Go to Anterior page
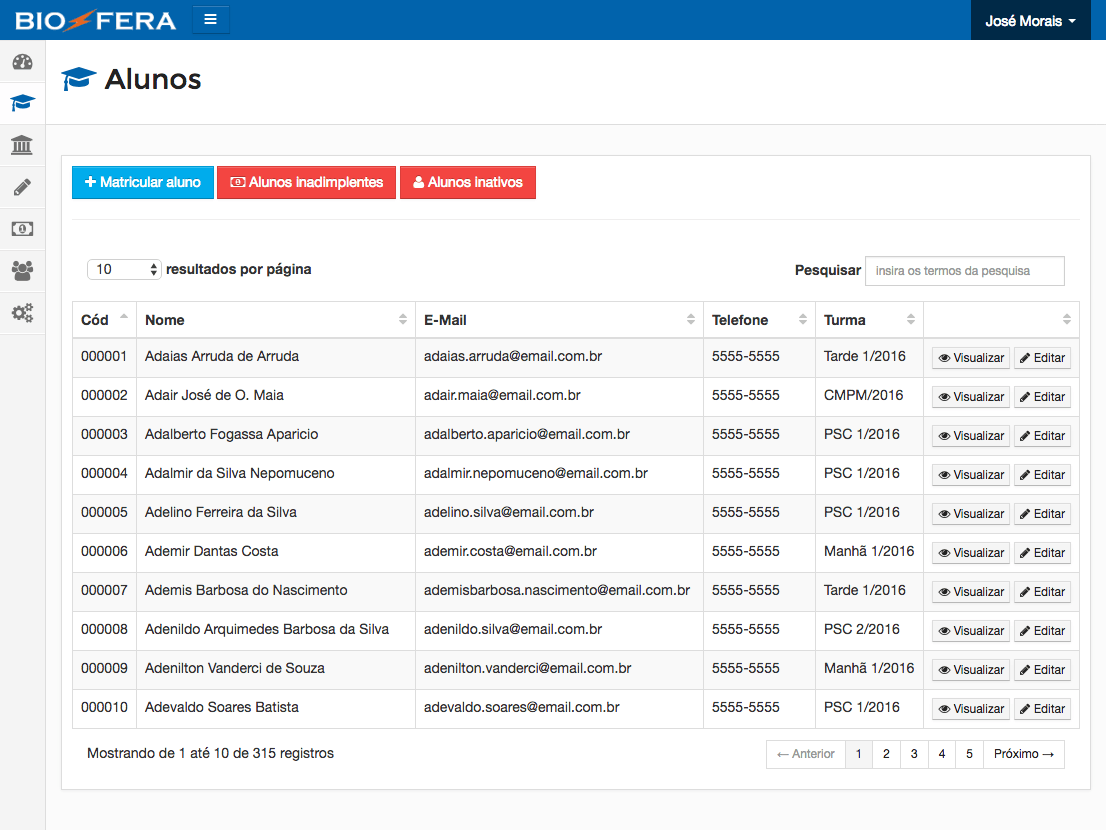The image size is (1106, 830). point(806,754)
